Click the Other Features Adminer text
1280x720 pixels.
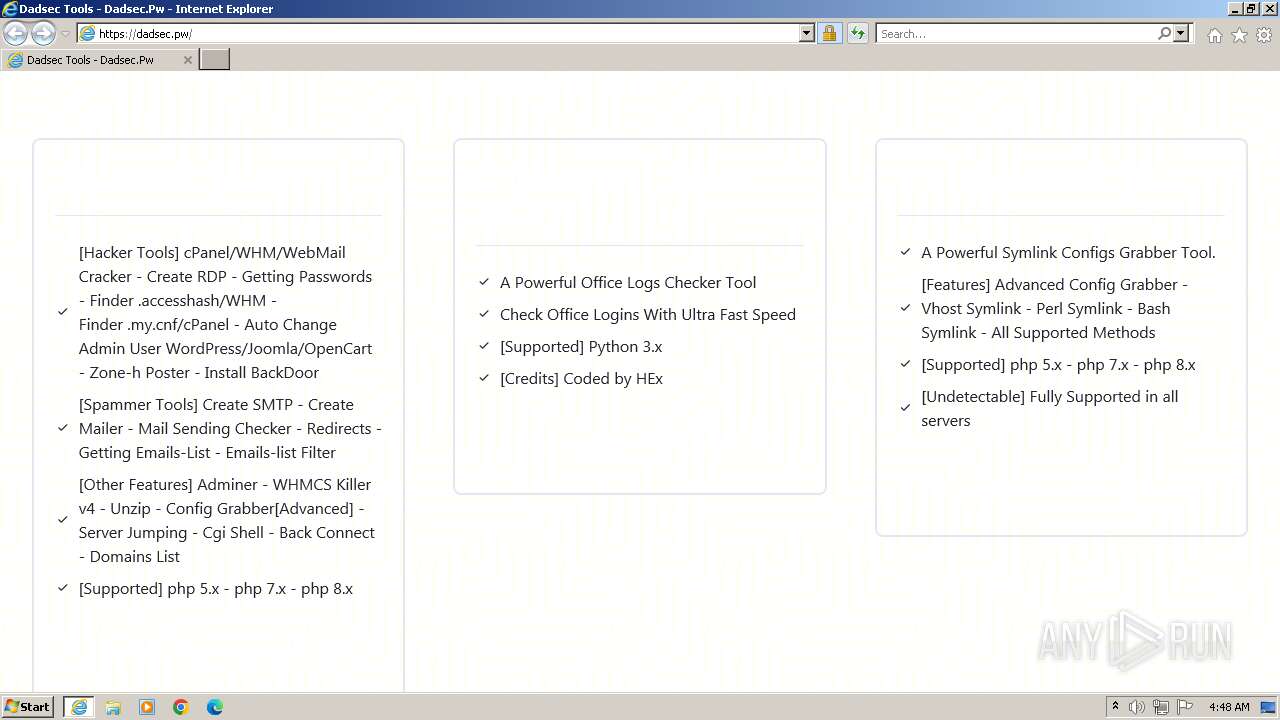click(227, 520)
